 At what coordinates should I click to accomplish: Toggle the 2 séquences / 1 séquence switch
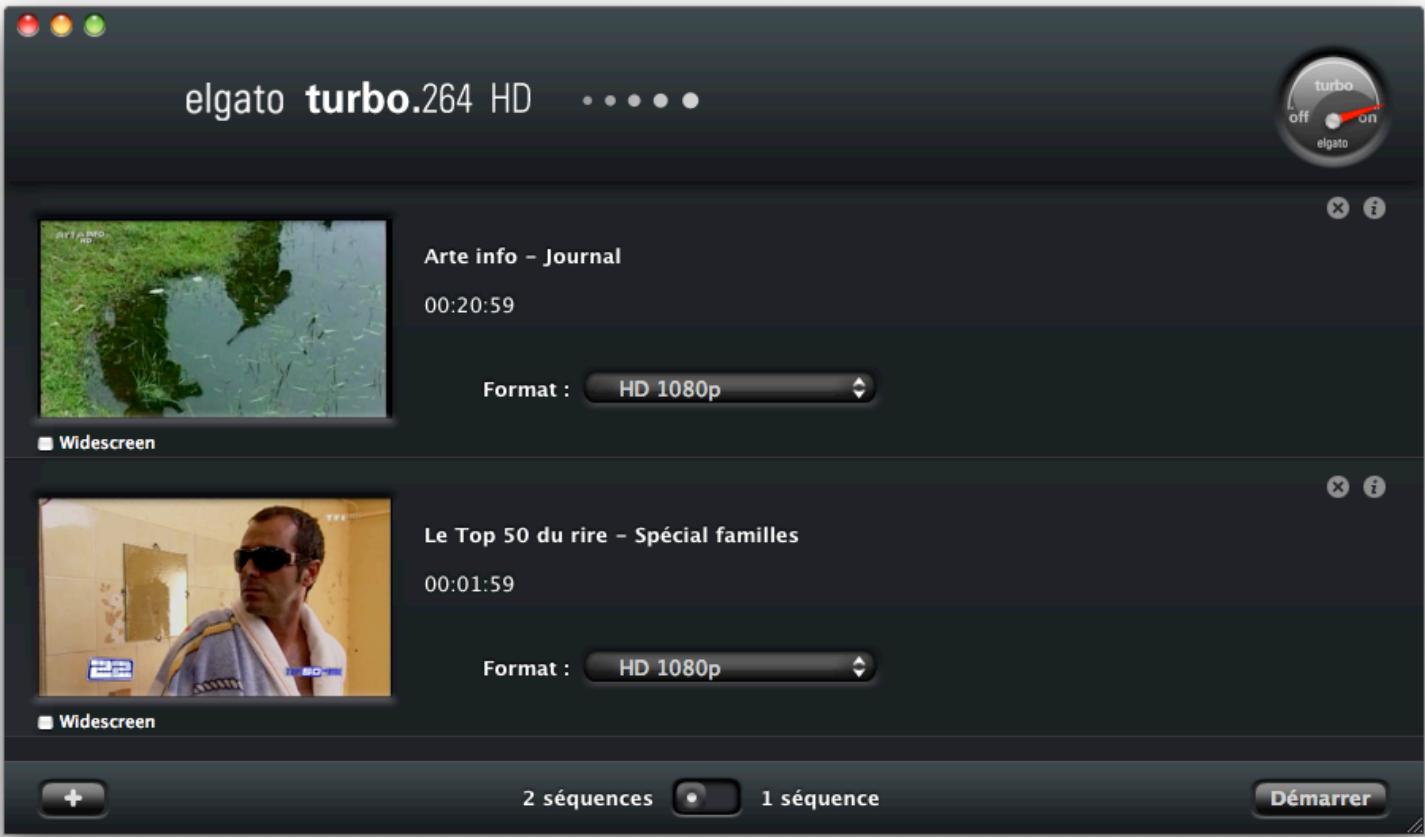[x=706, y=798]
